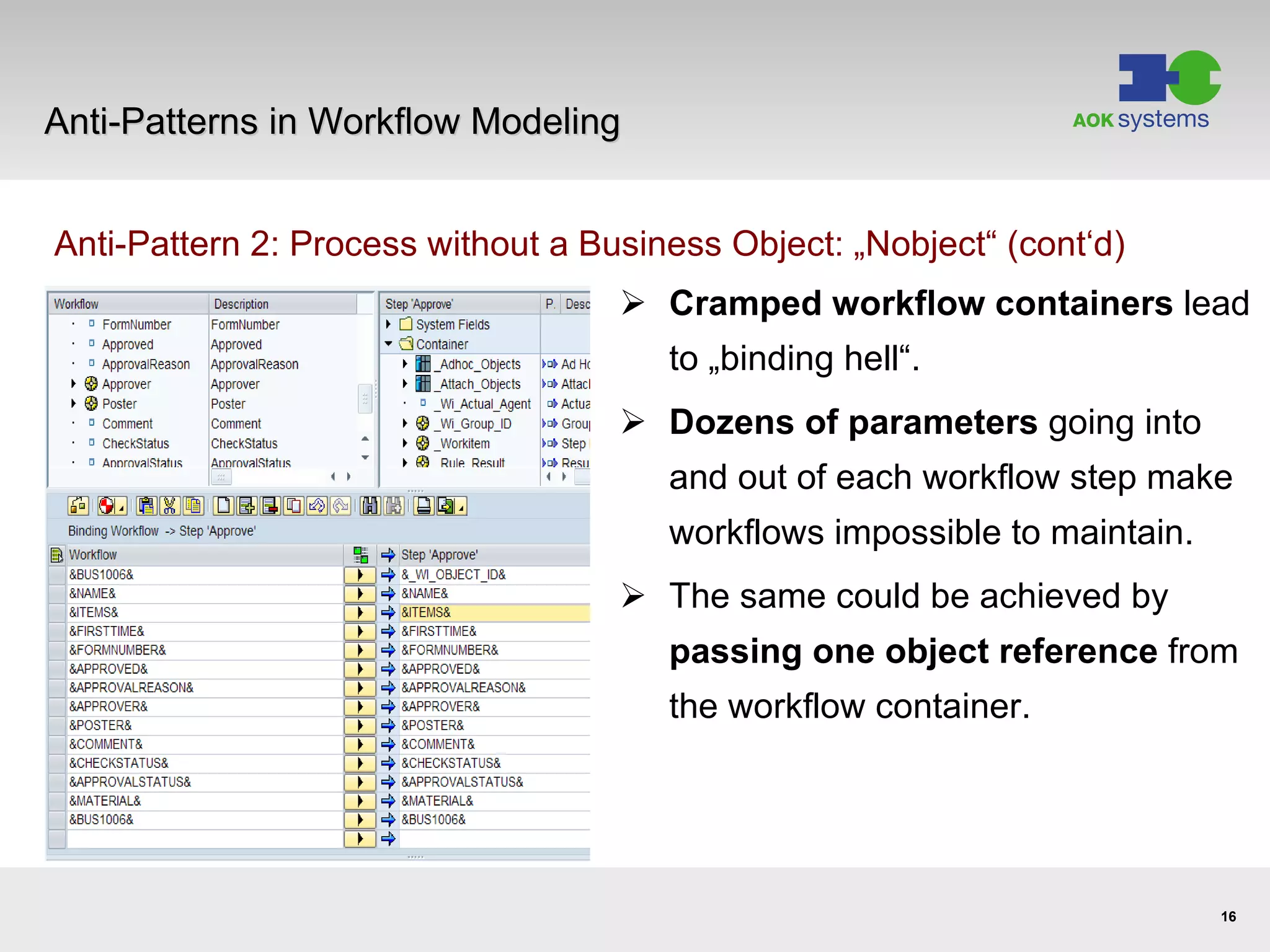
Task: Click empty Workflow cell in last row
Action: pos(205,839)
